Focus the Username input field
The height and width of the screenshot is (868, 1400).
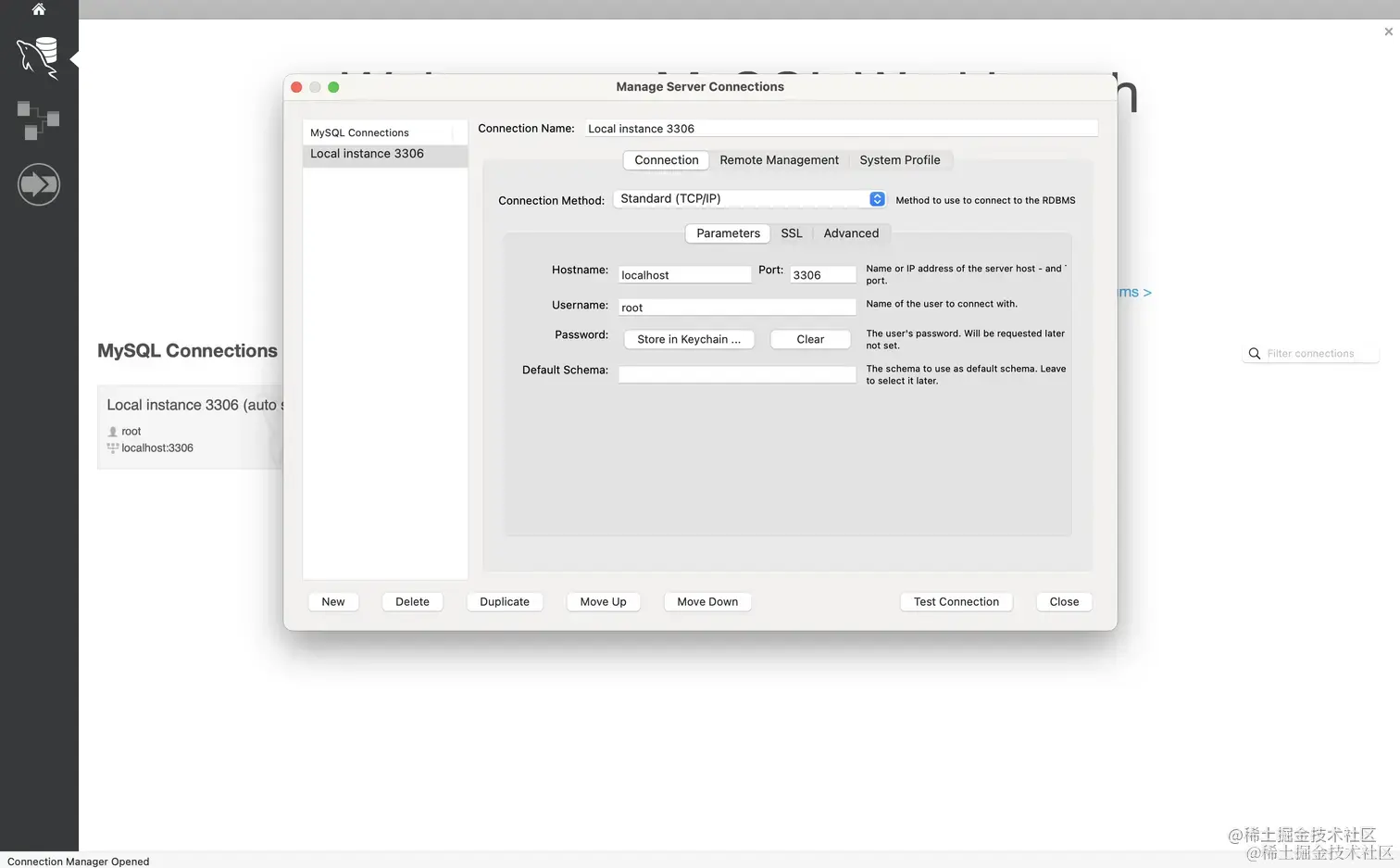(737, 308)
